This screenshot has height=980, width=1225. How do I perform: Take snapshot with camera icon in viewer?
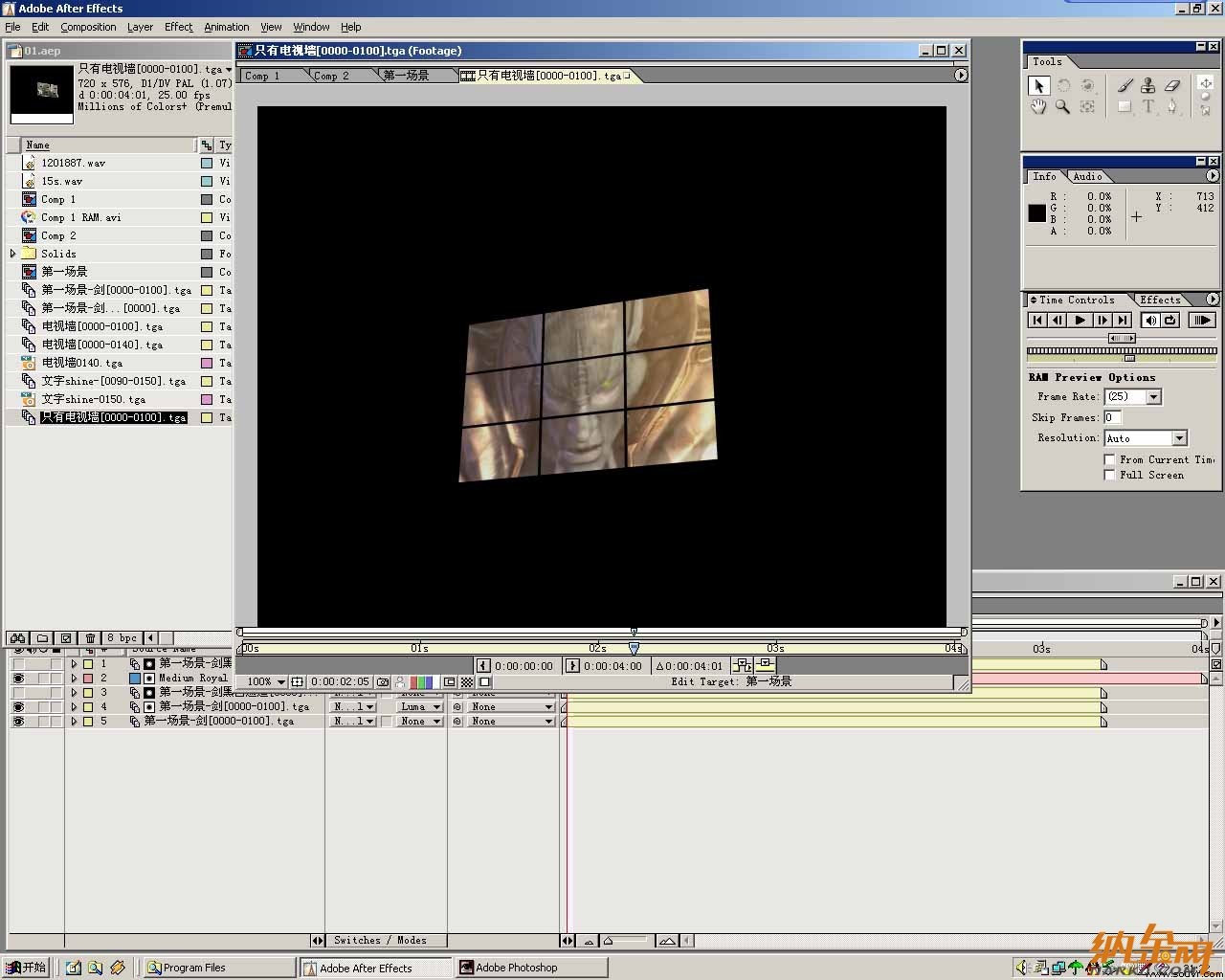(383, 682)
